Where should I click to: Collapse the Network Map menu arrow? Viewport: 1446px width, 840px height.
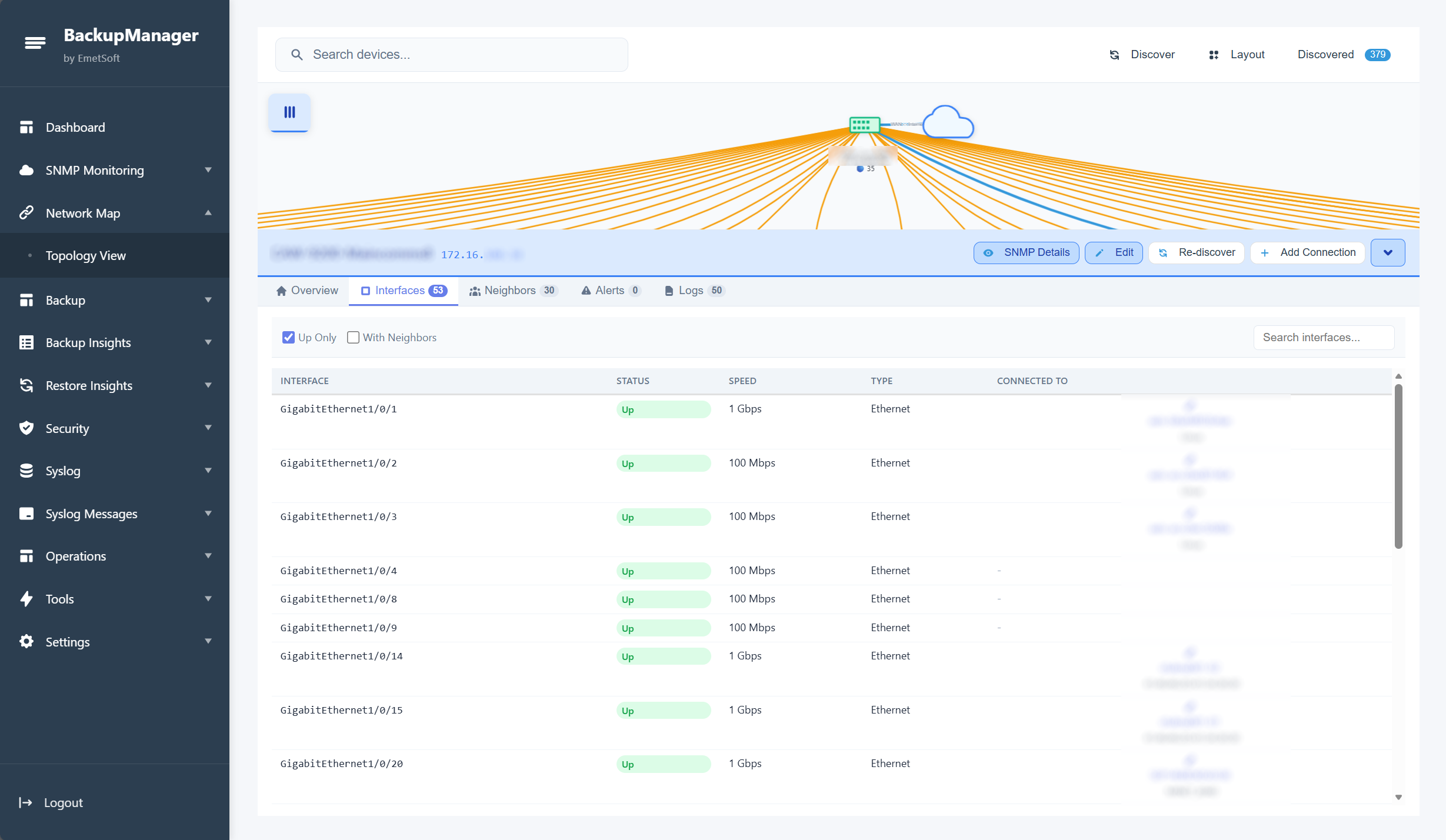coord(208,213)
